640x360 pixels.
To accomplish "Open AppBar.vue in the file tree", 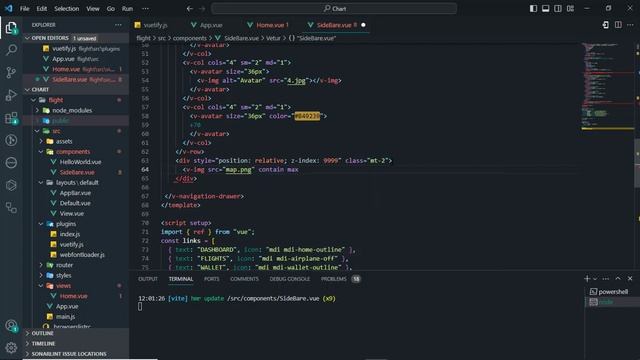I will 76,193.
